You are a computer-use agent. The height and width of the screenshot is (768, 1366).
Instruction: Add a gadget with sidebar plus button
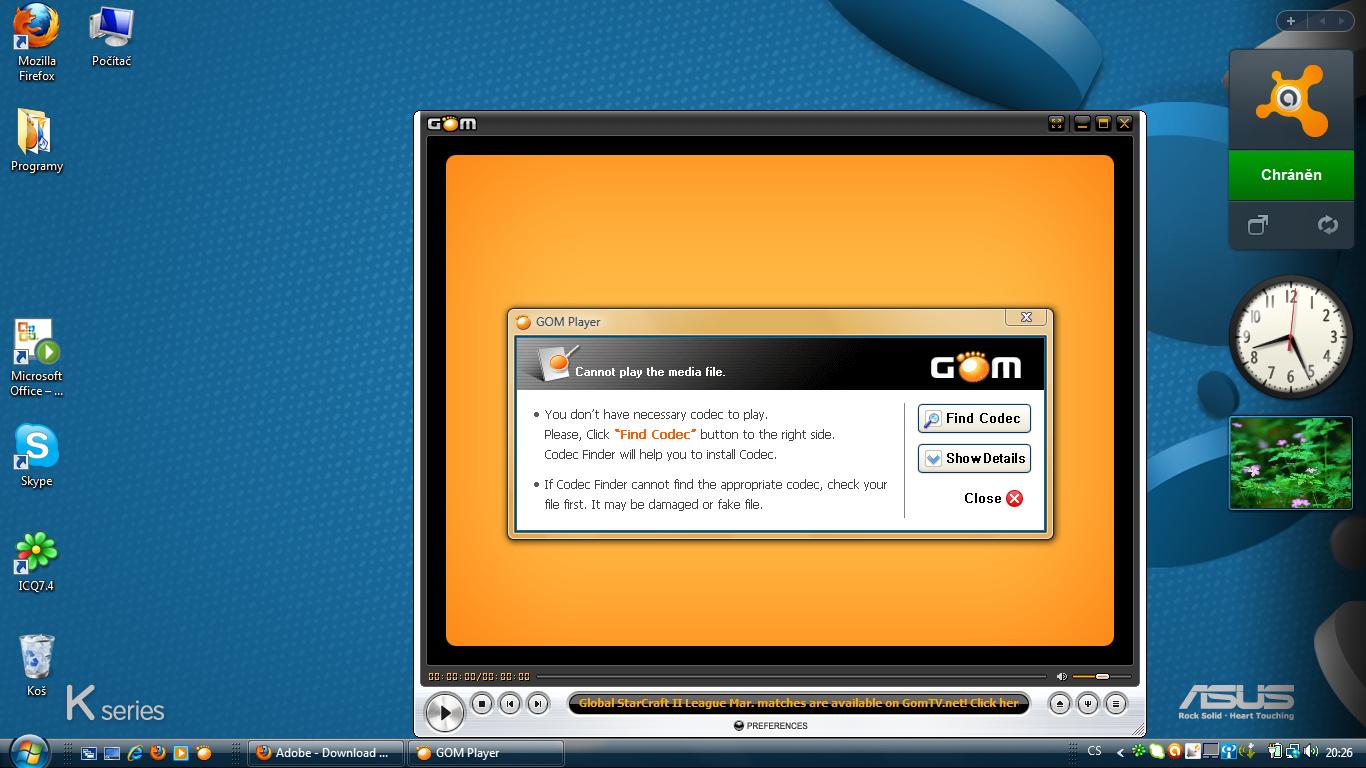pos(1291,20)
